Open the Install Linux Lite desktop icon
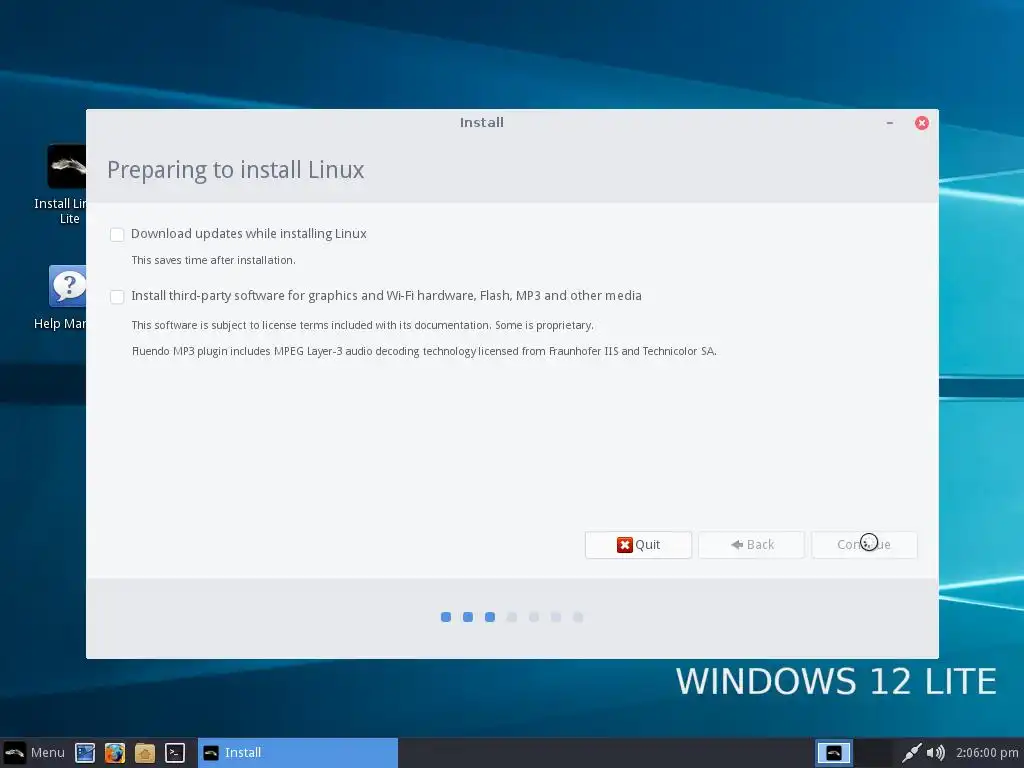Screen dimensions: 1024x768 (x=65, y=184)
